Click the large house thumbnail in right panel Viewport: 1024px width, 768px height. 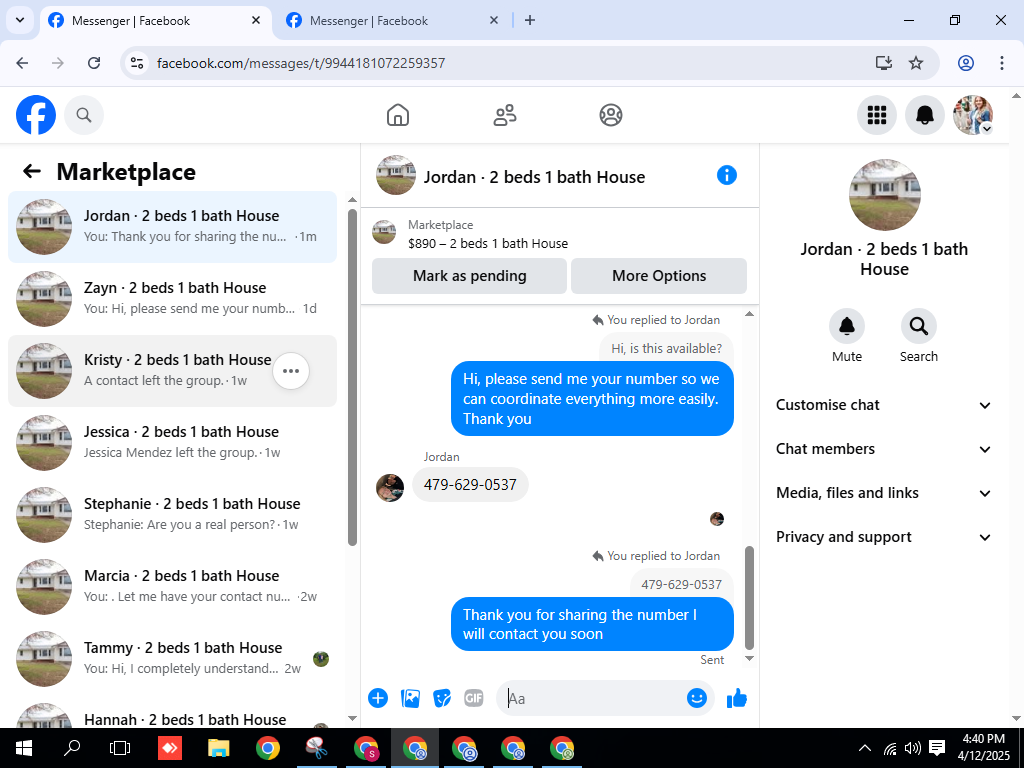[884, 195]
